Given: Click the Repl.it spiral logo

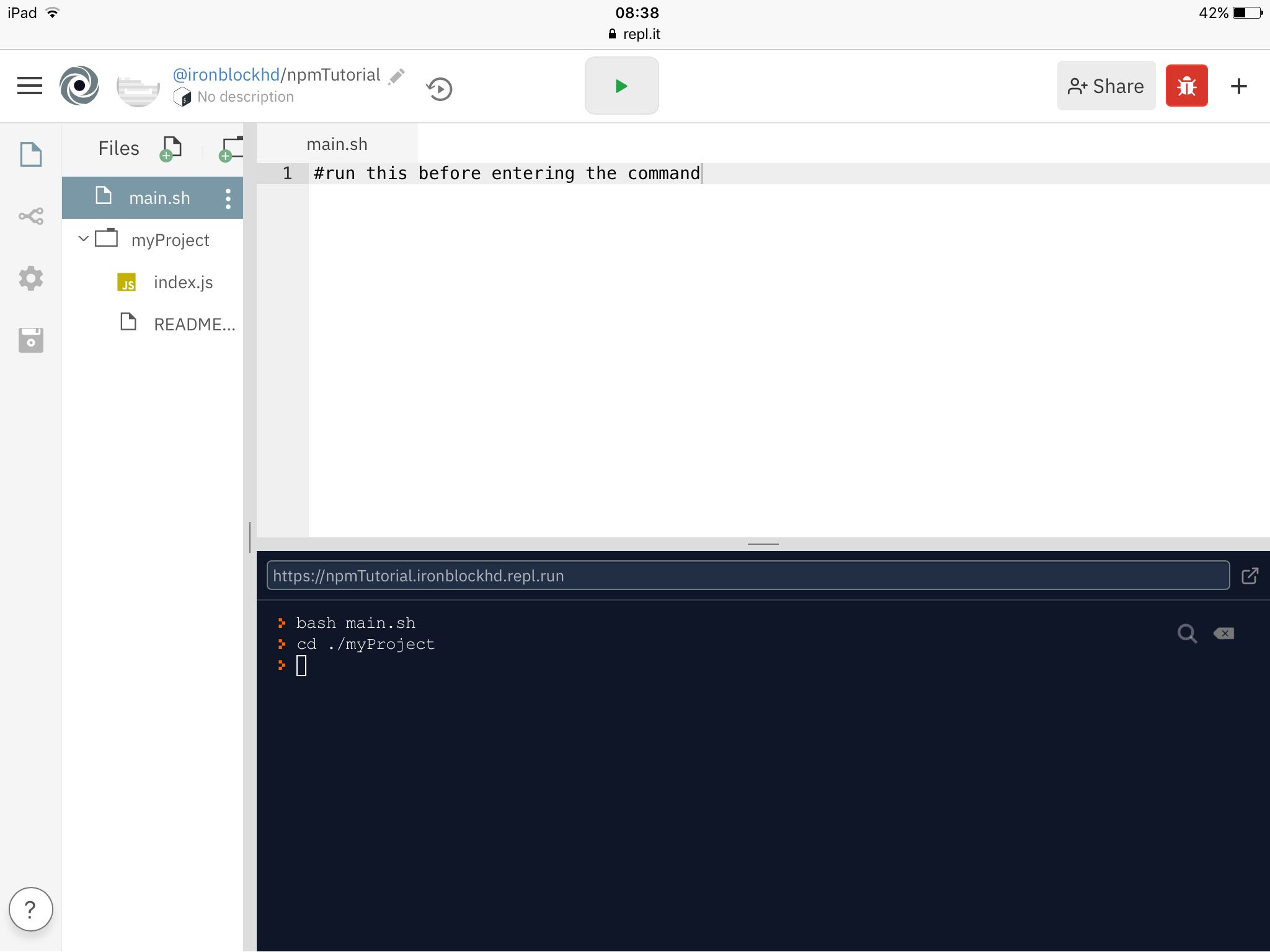Looking at the screenshot, I should (79, 86).
